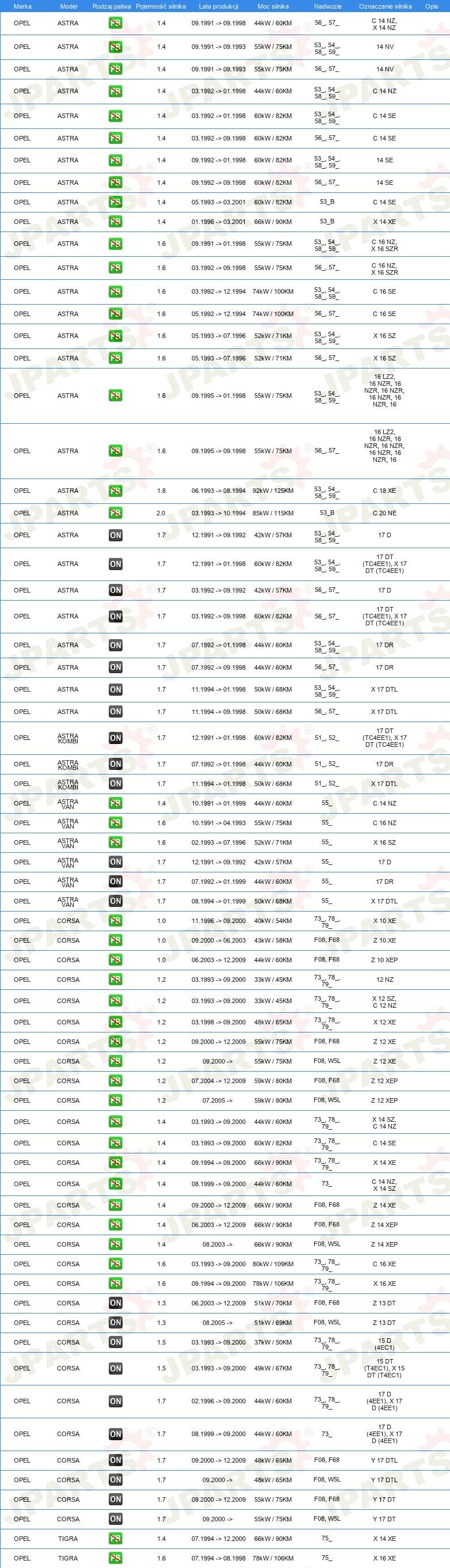
Task: Select the '37kW / 50KM' power cell
Action: pyautogui.click(x=273, y=1342)
